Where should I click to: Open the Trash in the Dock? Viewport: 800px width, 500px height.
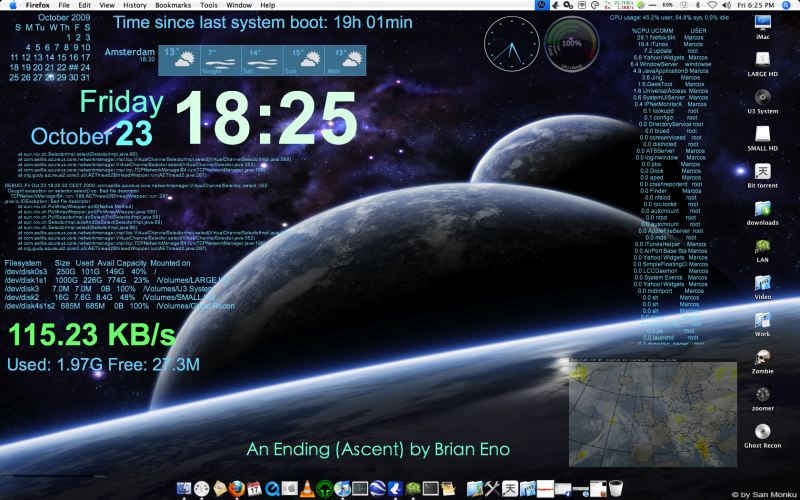(616, 488)
